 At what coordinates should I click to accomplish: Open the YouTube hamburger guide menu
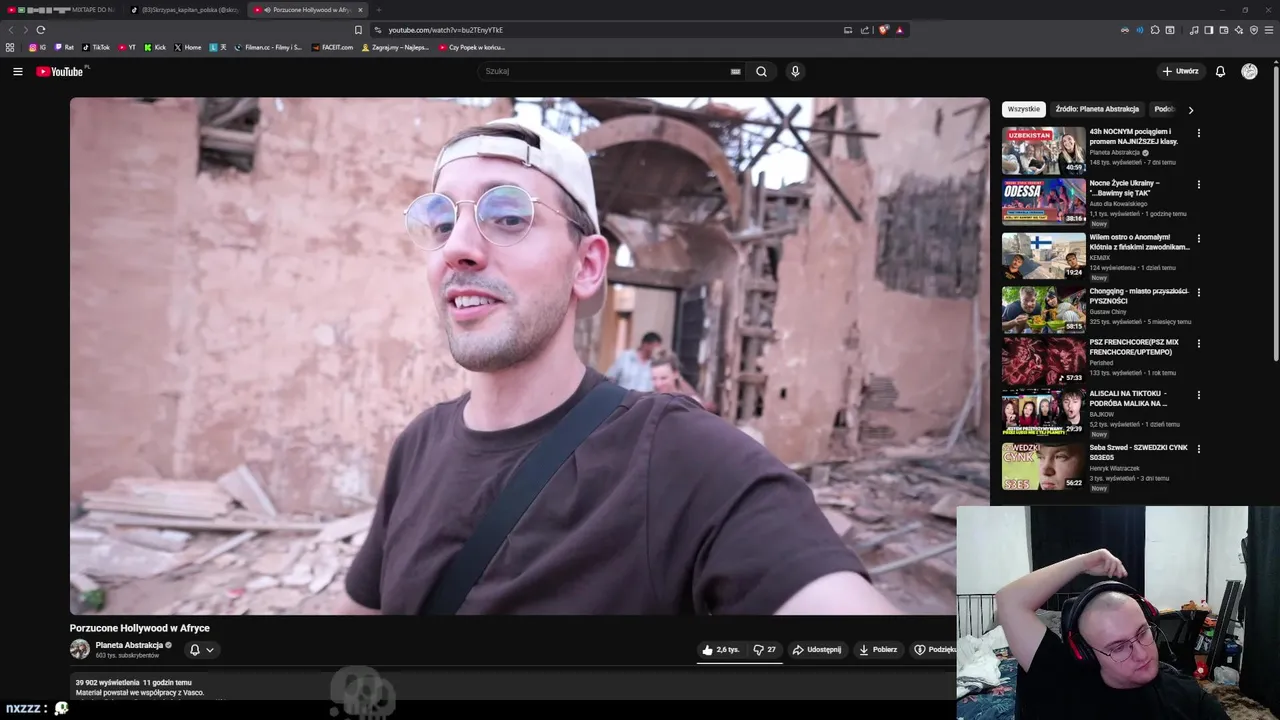[17, 71]
